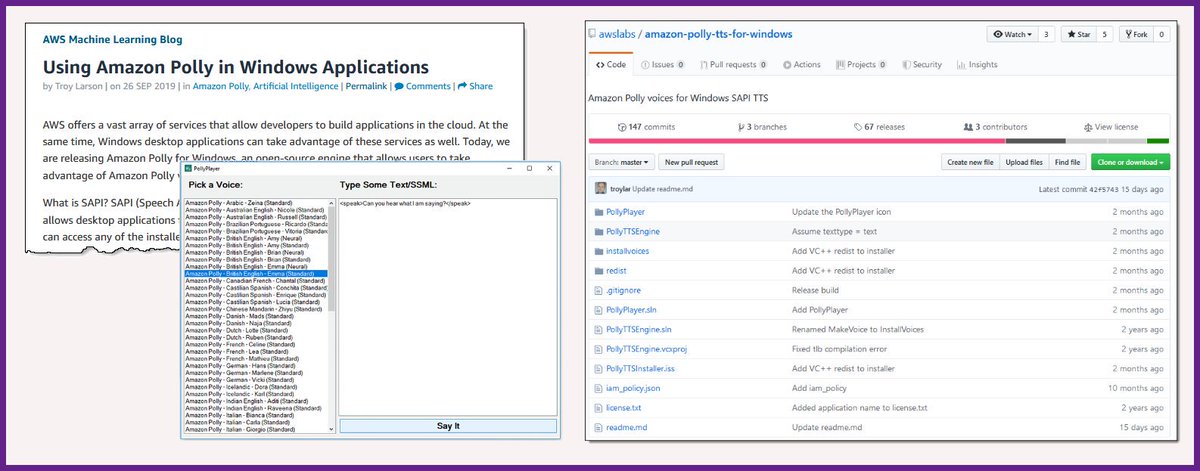Click the PollyPlayer app icon in title bar

point(187,168)
